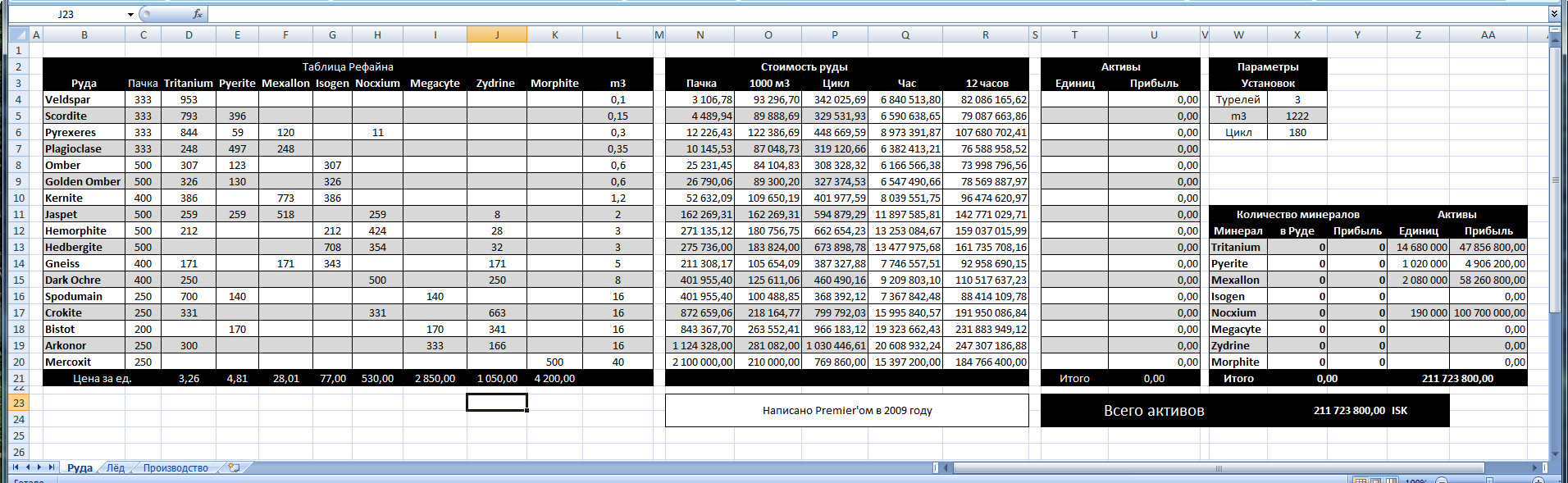Image resolution: width=1568 pixels, height=483 pixels.
Task: Click the formula bar input area
Action: click(877, 14)
